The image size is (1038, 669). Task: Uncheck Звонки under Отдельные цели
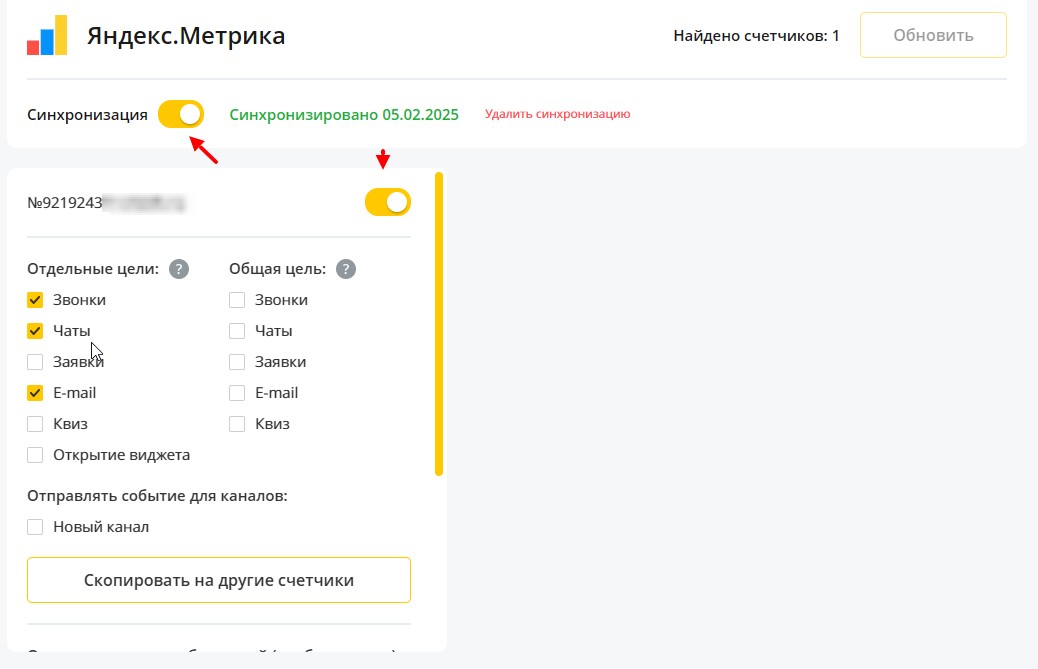(35, 300)
